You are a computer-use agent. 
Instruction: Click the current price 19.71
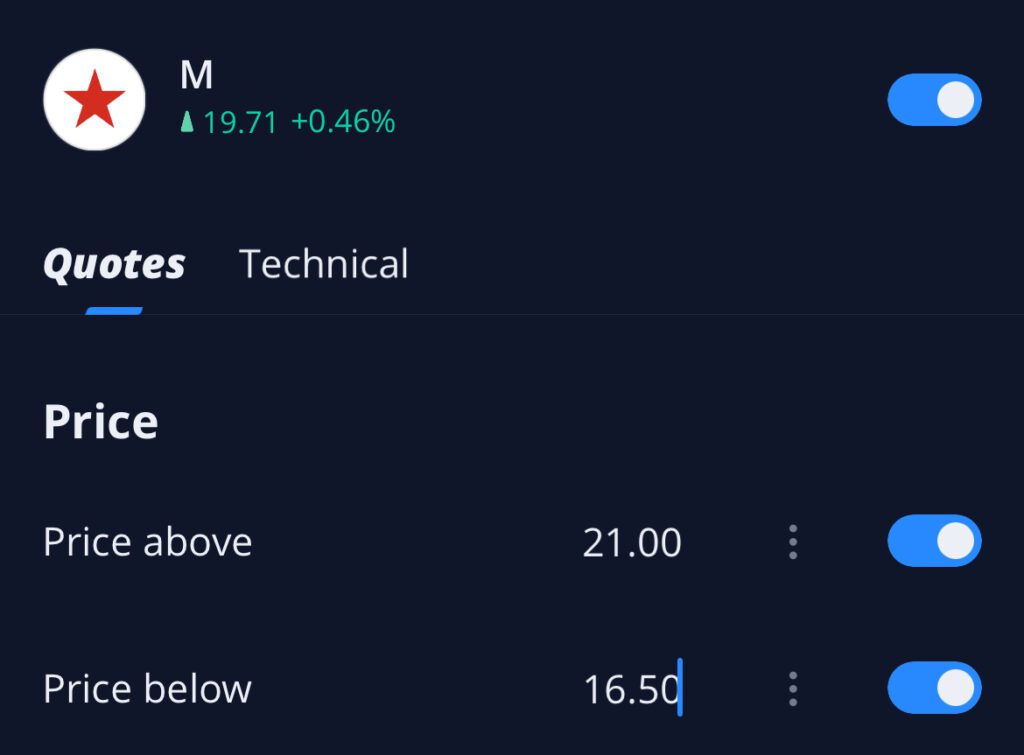coord(240,123)
